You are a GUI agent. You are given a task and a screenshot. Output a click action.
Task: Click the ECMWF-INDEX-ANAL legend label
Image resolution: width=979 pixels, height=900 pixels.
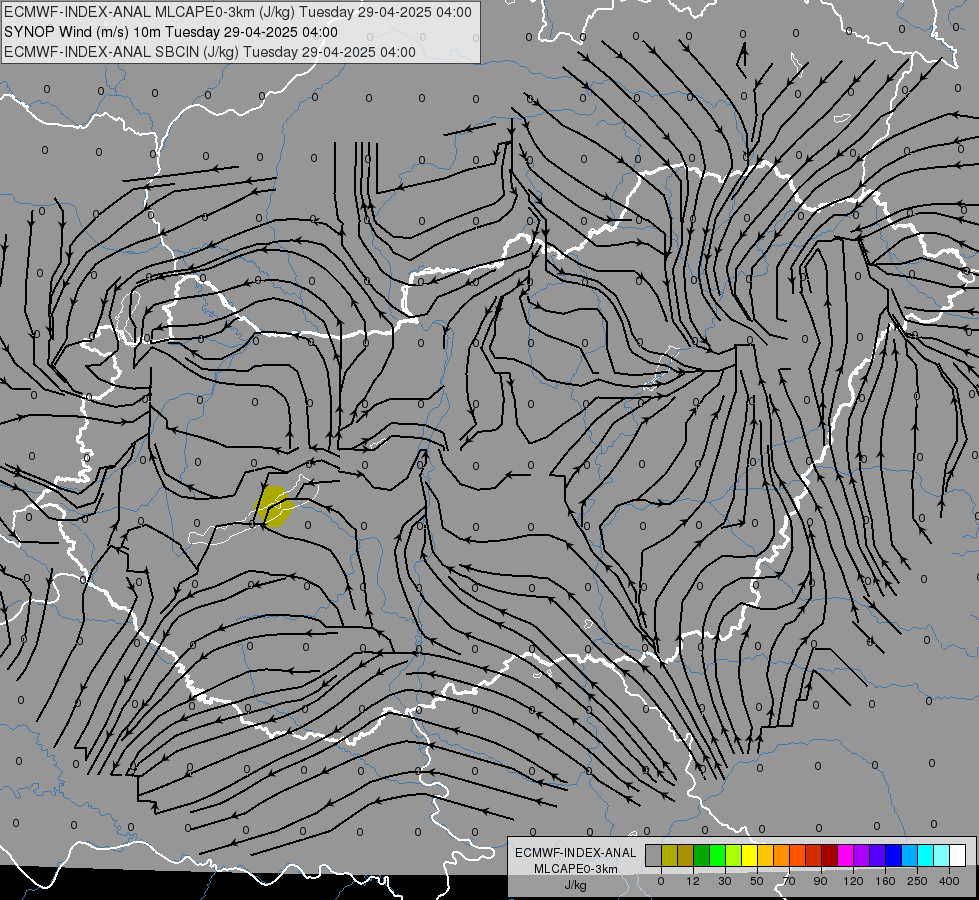[576, 853]
